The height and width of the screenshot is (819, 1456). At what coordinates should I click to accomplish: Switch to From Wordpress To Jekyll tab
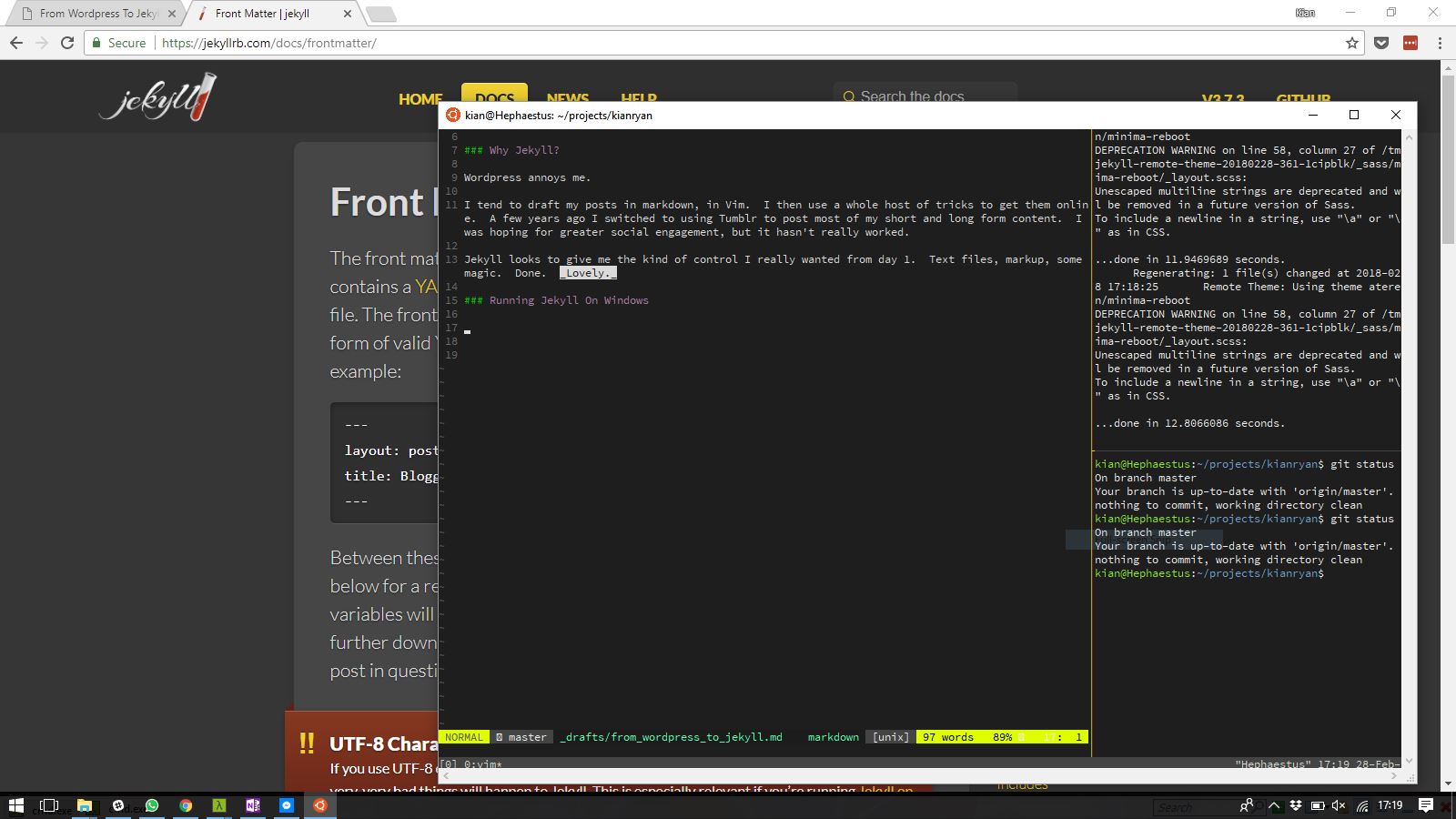pos(99,14)
